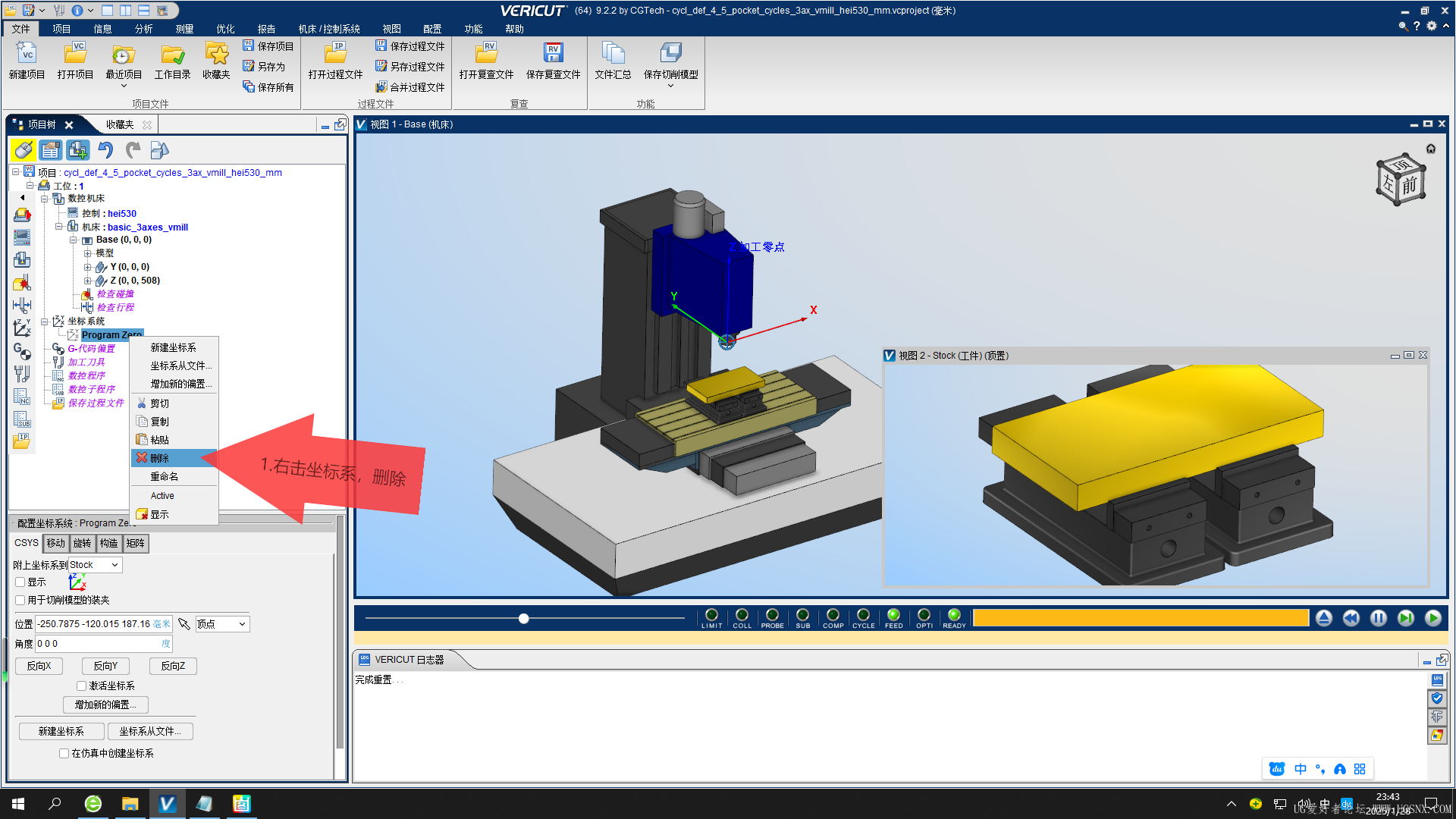Expand the 保存切削模型 dropdown
This screenshot has height=819, width=1456.
click(670, 86)
